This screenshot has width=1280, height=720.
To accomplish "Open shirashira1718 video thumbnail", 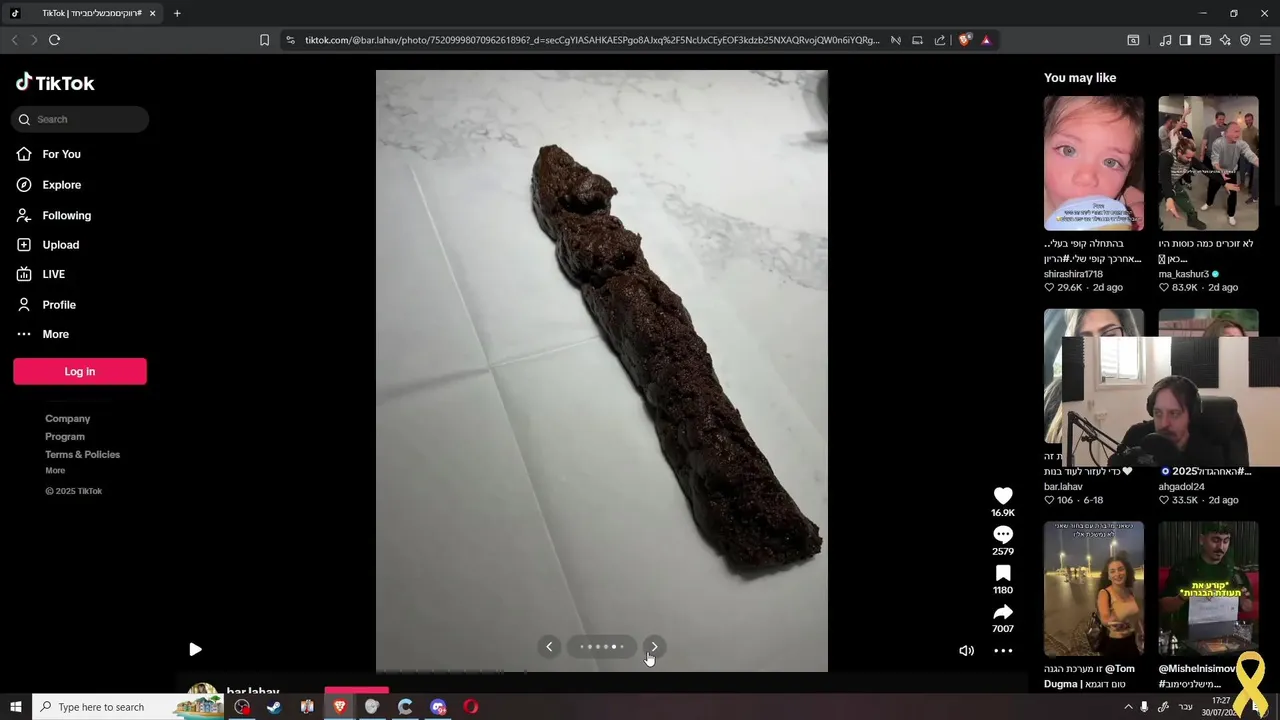I will [1094, 163].
